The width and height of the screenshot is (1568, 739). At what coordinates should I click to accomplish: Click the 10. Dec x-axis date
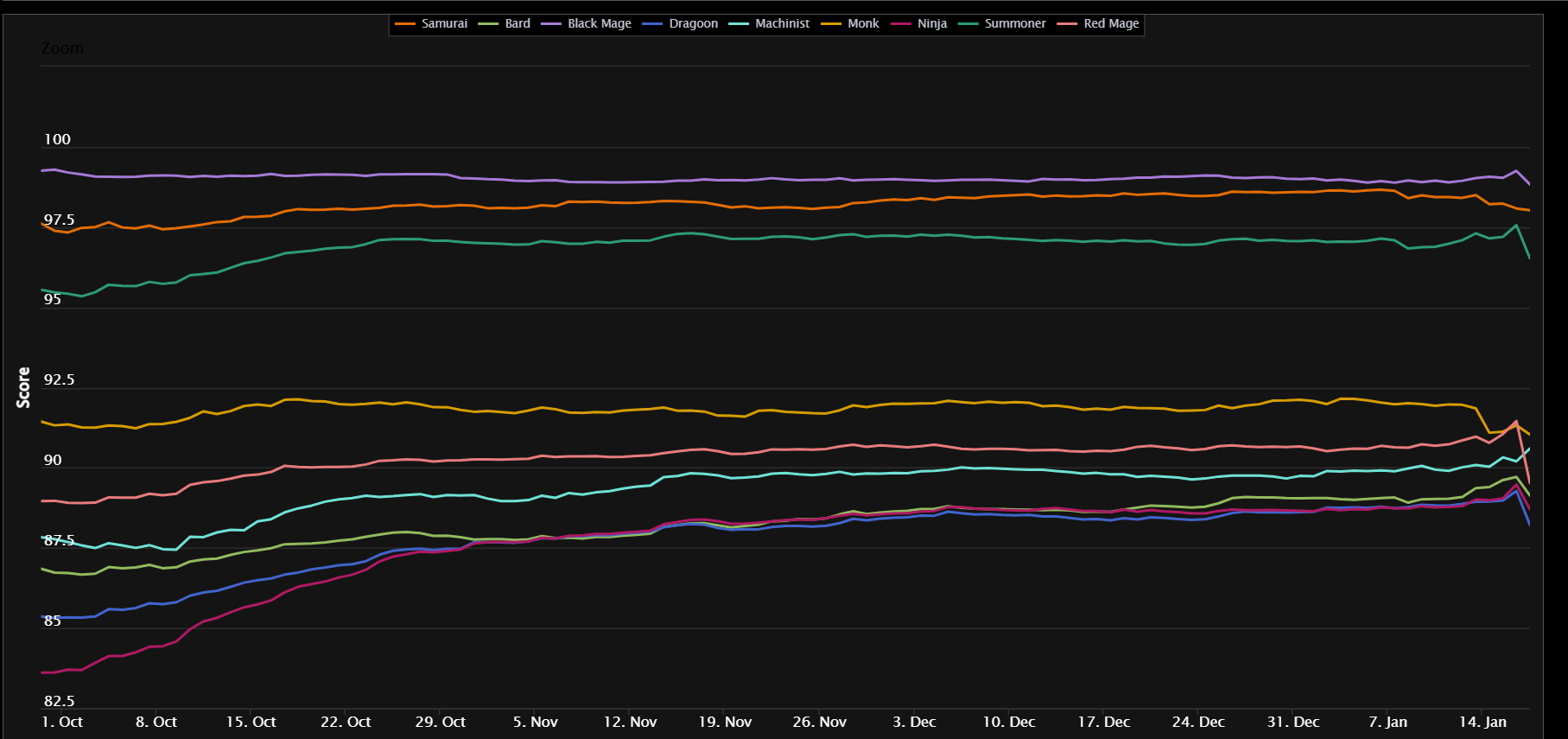click(1009, 722)
